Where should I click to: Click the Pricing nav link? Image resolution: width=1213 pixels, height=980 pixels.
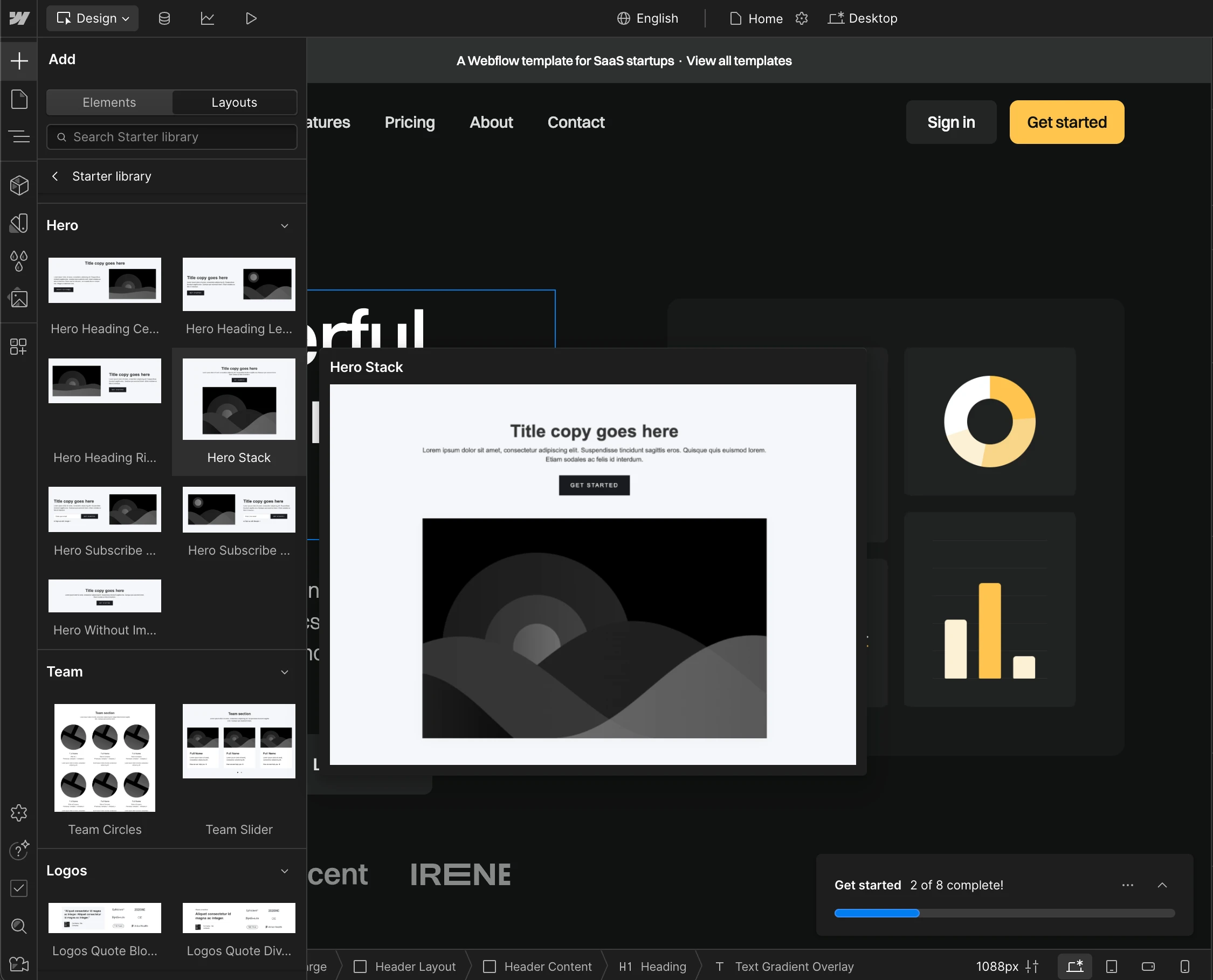point(410,122)
